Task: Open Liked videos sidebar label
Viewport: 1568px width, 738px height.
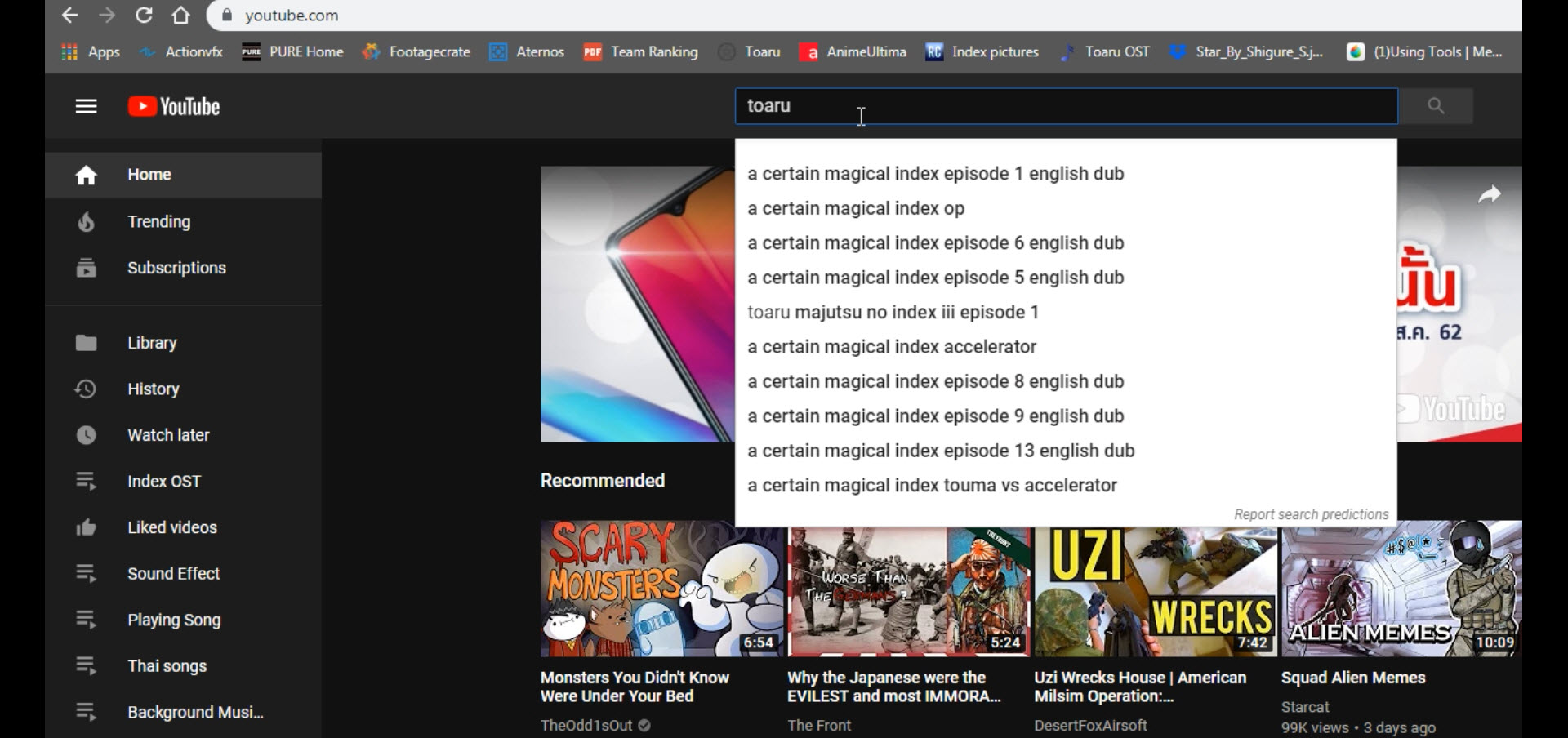Action: (172, 527)
